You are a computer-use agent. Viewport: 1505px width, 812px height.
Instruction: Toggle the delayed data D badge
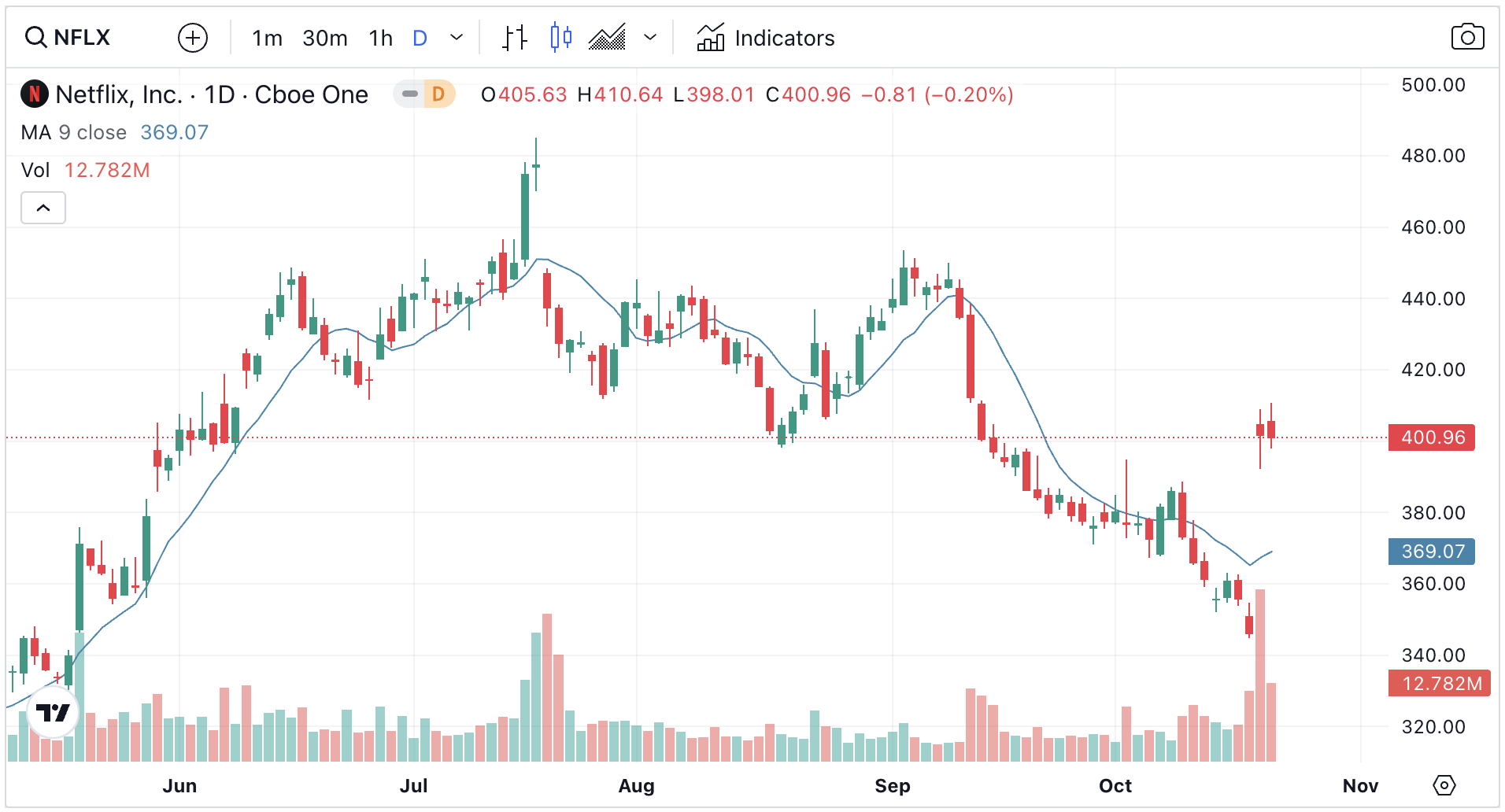pos(439,94)
